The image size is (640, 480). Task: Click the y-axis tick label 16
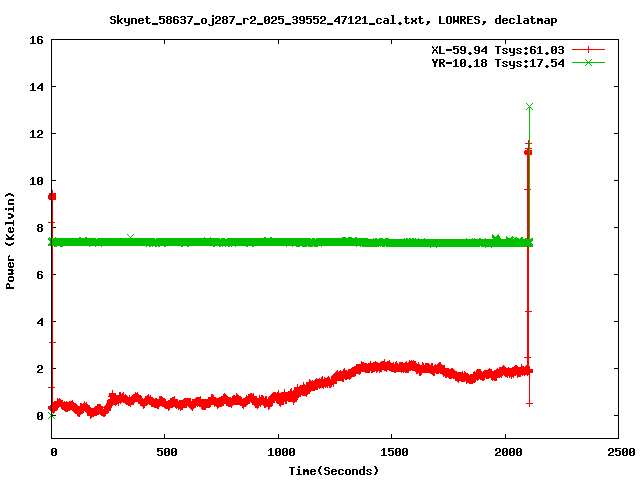[x=36, y=40]
